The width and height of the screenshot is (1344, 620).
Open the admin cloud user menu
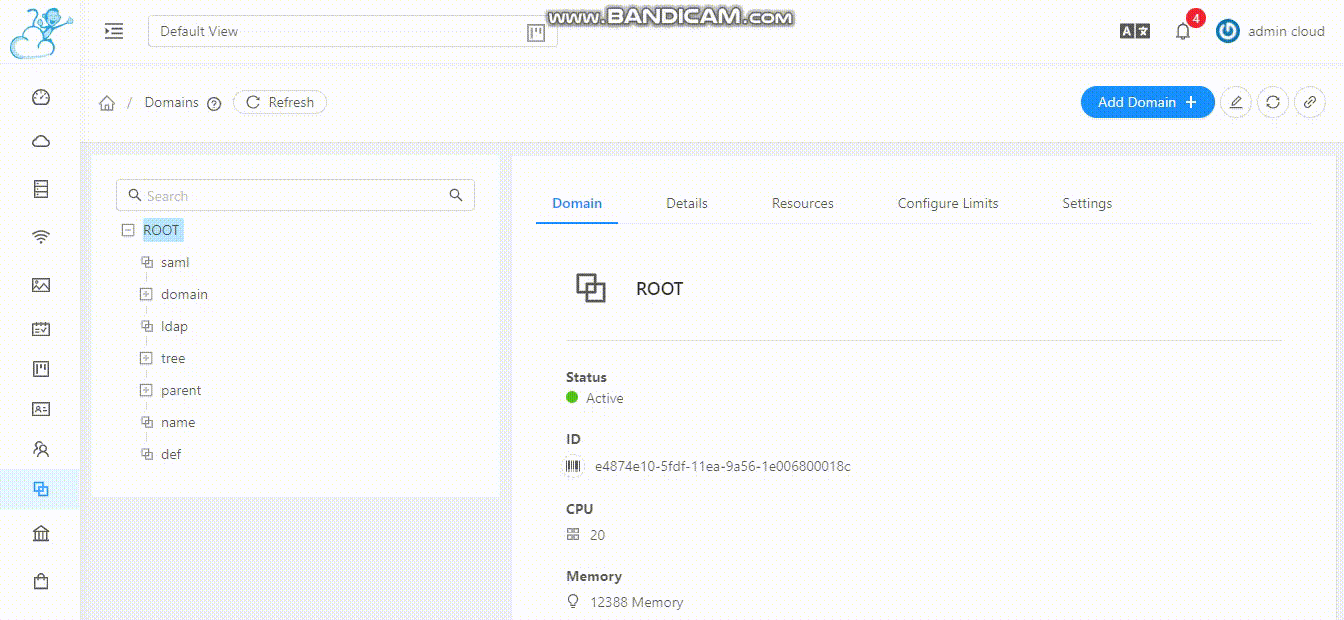[1270, 31]
